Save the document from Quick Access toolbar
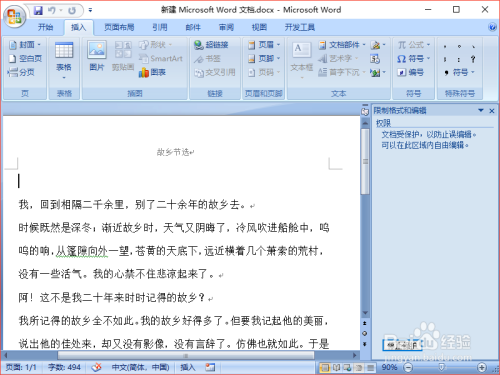Image resolution: width=500 pixels, height=375 pixels. pyautogui.click(x=38, y=11)
